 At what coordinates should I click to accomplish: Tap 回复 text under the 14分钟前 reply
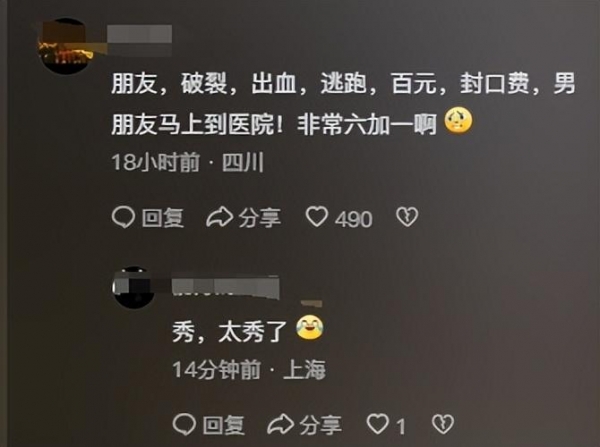[x=224, y=425]
